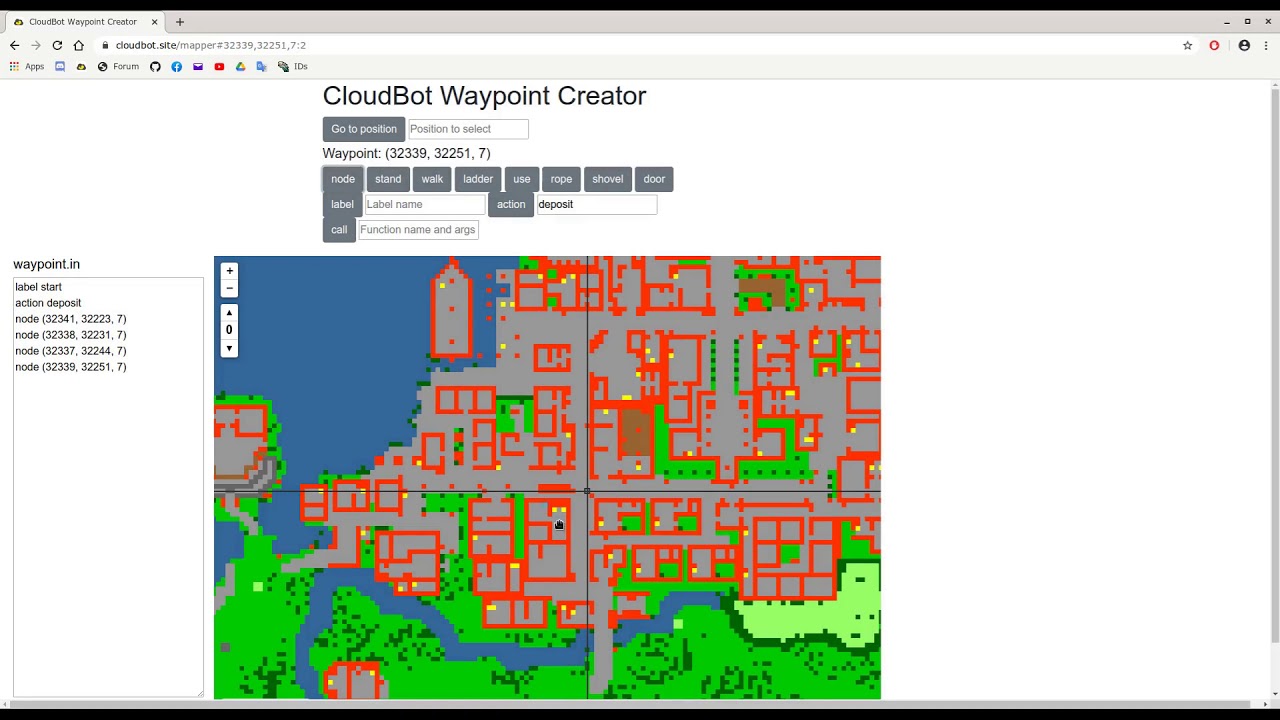Viewport: 1280px width, 720px height.
Task: Go down one floor with down arrow
Action: click(x=229, y=348)
